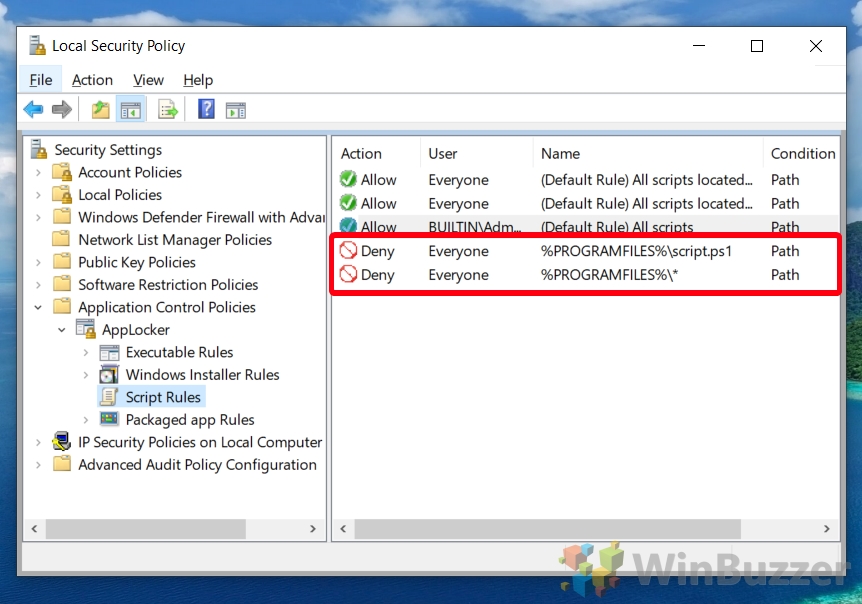Click the Back arrow toolbar icon
The height and width of the screenshot is (604, 862).
click(x=34, y=110)
